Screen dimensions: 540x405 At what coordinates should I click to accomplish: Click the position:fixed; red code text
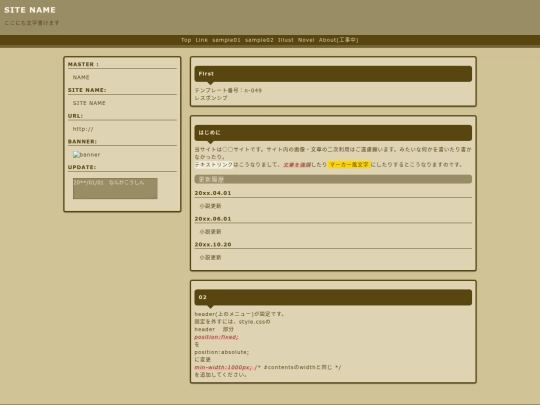[x=216, y=337]
